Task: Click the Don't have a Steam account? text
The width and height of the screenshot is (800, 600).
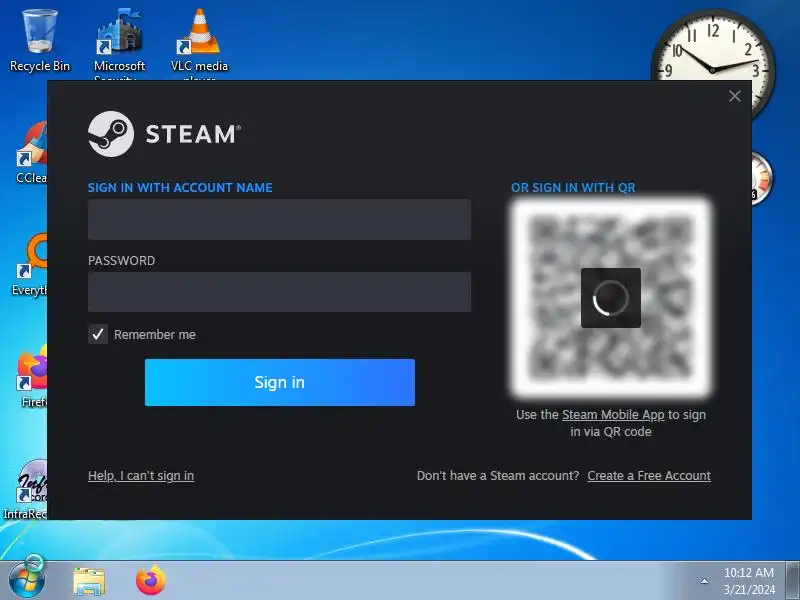Action: tap(498, 476)
